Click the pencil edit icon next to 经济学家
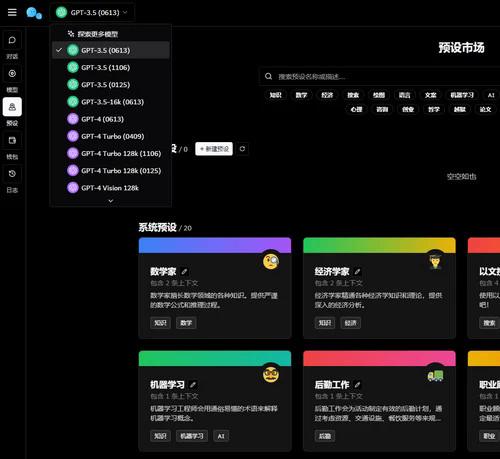 tap(357, 272)
